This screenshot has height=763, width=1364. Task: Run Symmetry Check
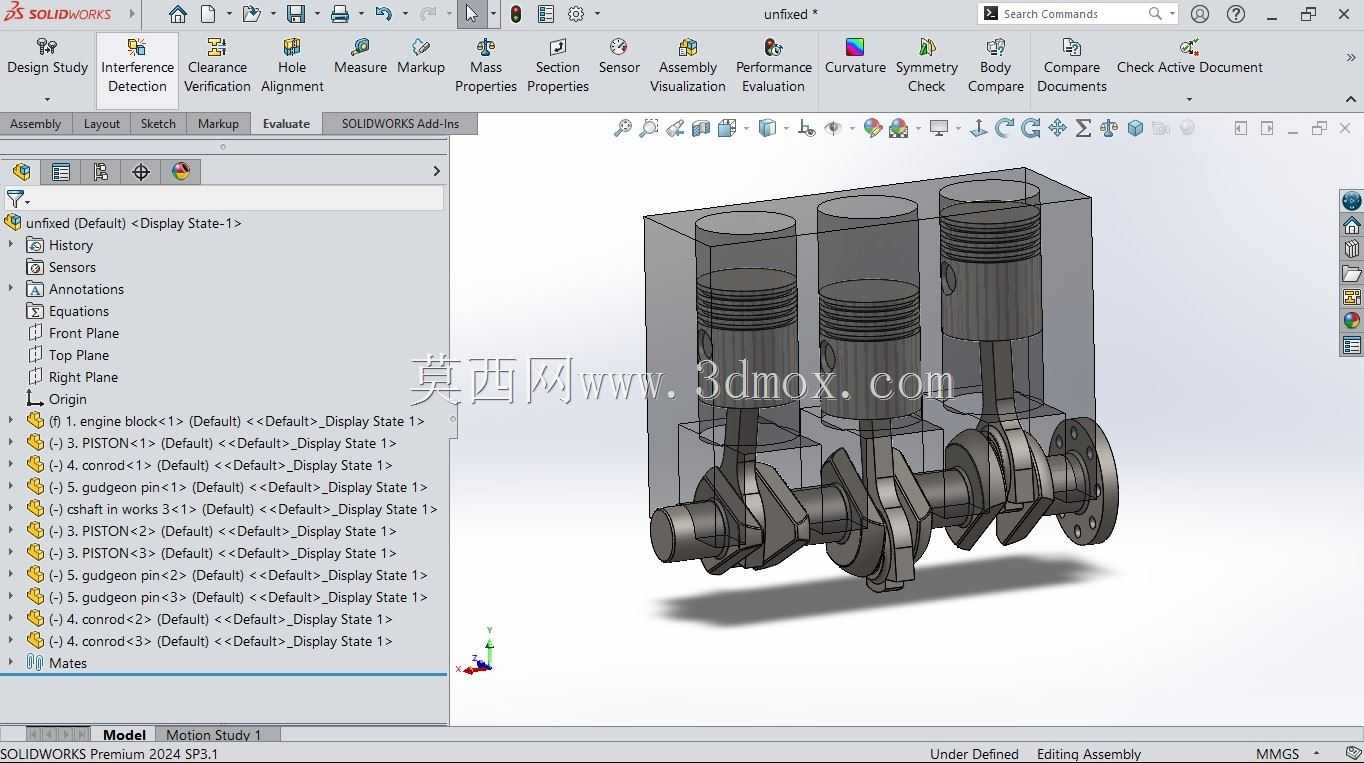coord(927,65)
